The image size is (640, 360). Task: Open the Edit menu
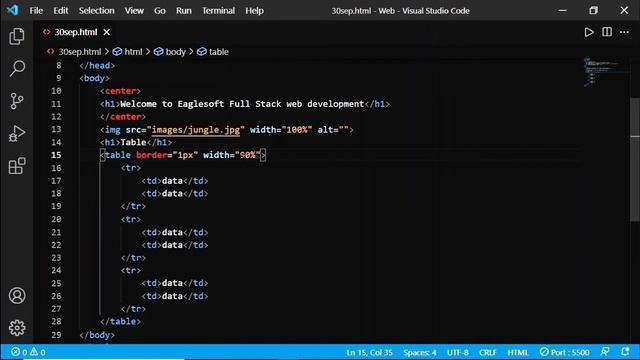60,11
